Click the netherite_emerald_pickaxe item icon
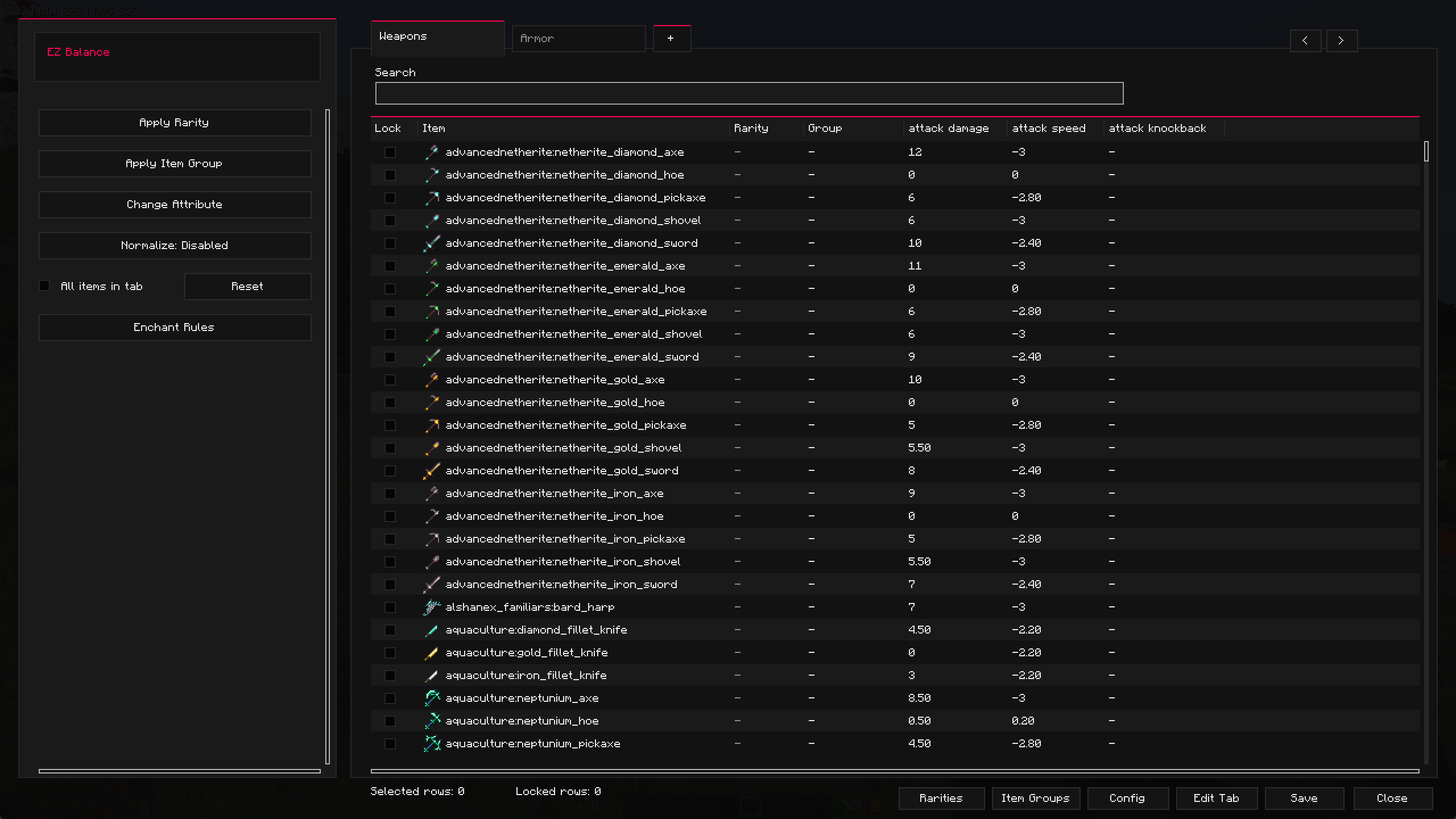 coord(432,311)
